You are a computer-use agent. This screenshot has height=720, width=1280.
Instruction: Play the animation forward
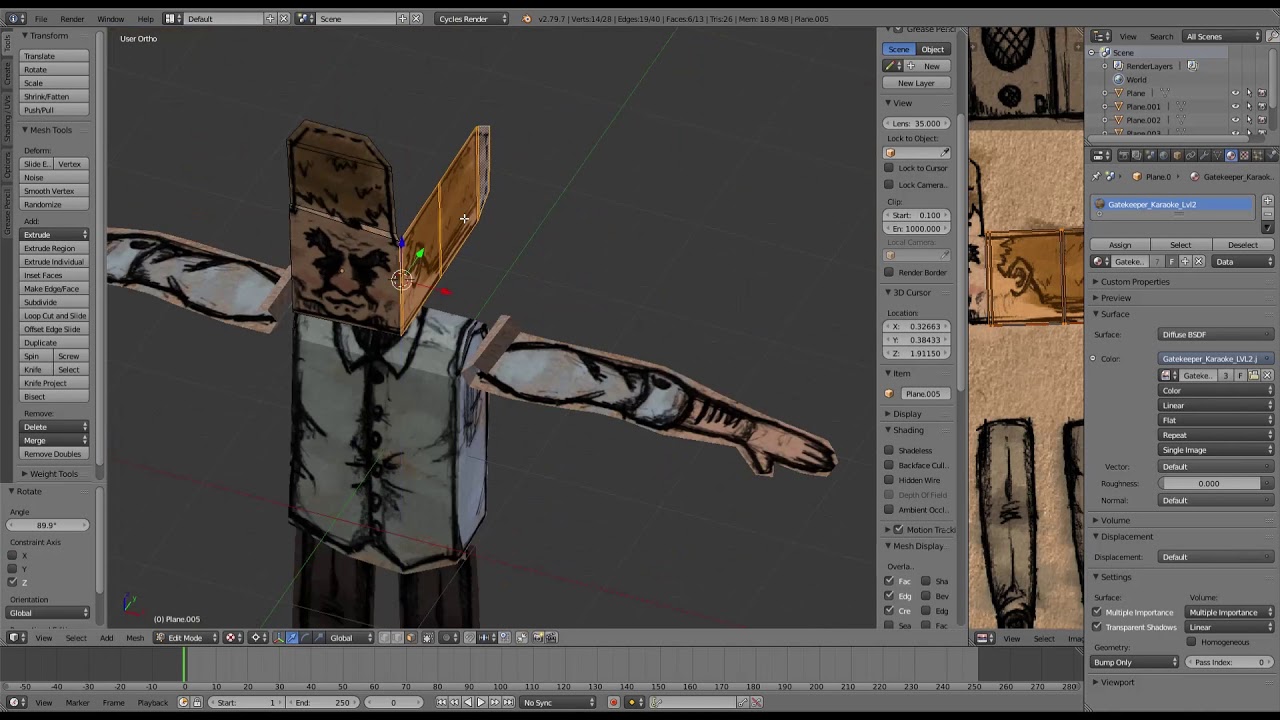[481, 702]
